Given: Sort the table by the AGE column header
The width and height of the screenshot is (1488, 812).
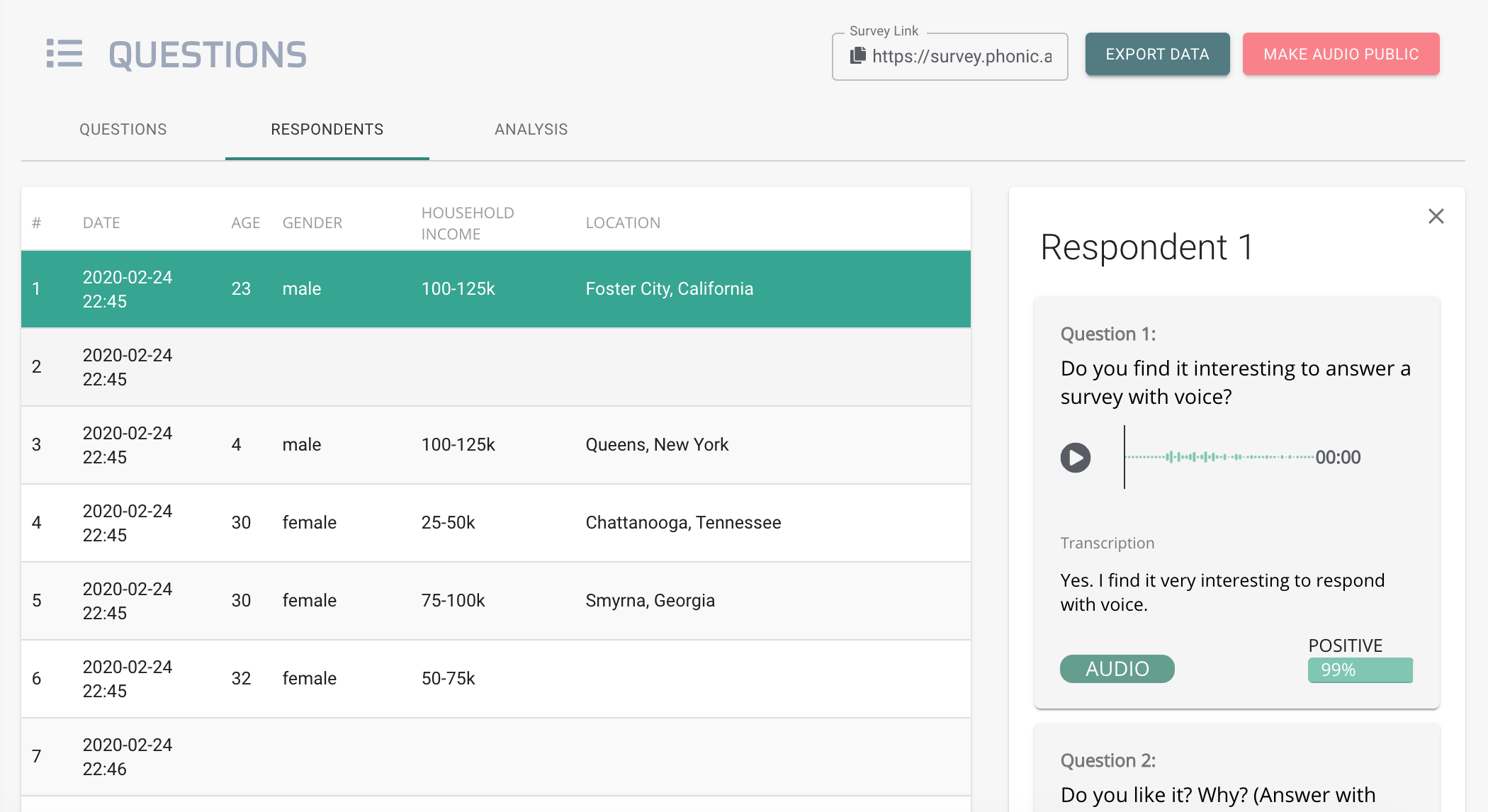Looking at the screenshot, I should tap(244, 222).
